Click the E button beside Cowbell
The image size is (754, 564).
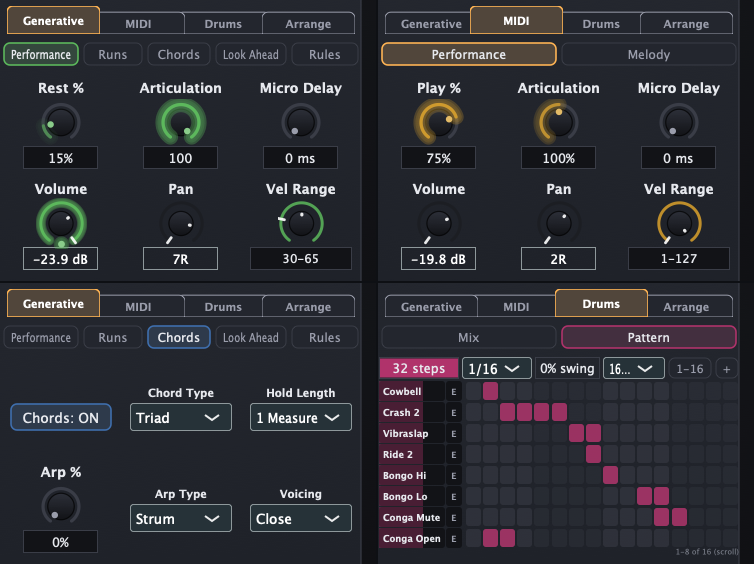coord(453,391)
